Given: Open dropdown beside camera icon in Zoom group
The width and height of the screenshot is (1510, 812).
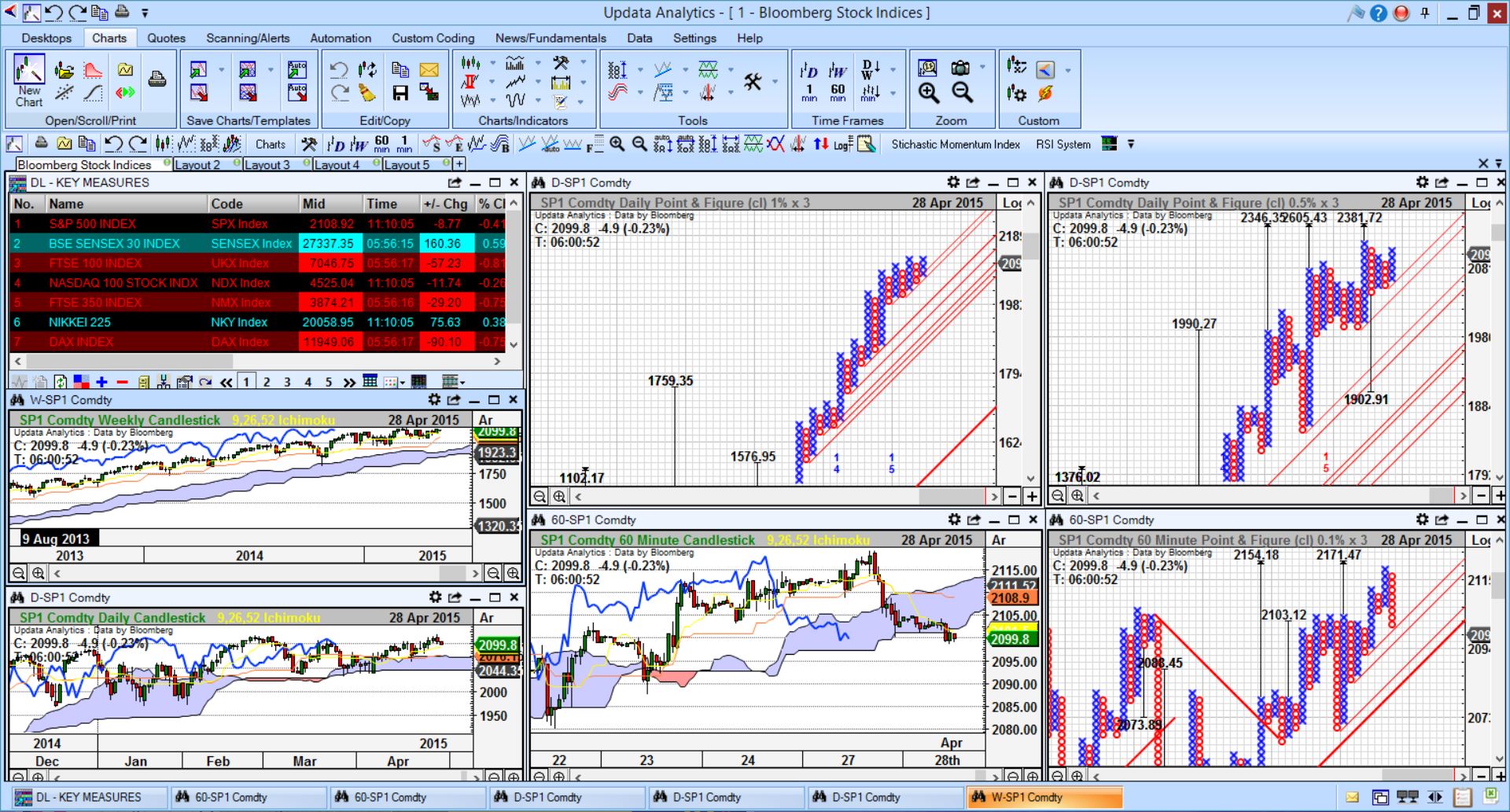Looking at the screenshot, I should 982,68.
